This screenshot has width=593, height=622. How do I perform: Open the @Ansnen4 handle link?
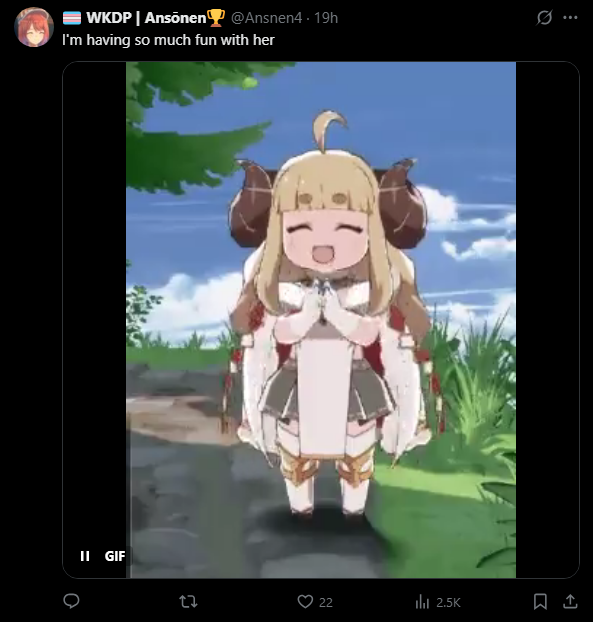[x=266, y=18]
